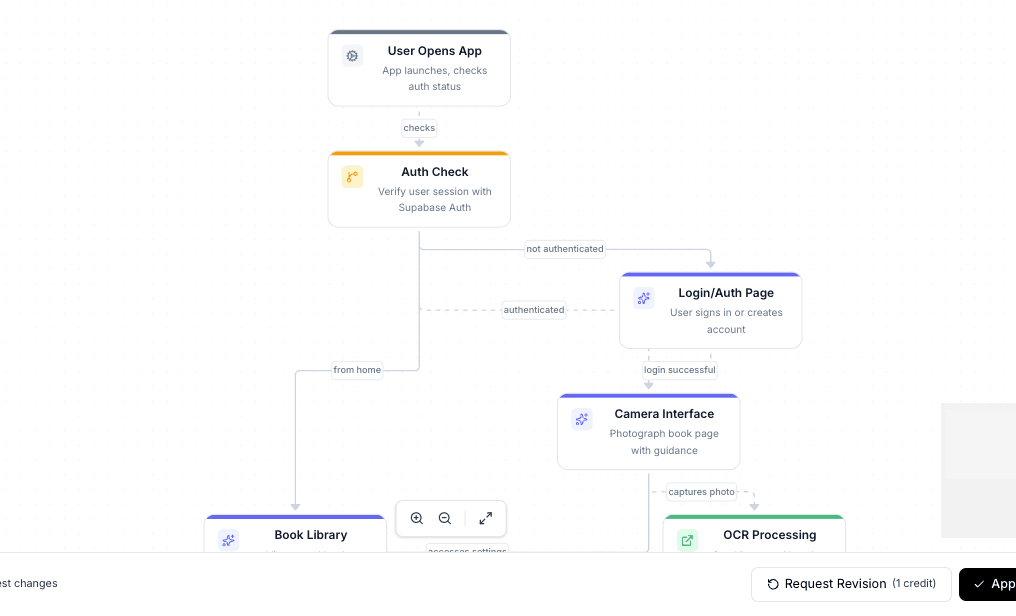Click the revision refresh icon in Request Revision

[773, 584]
